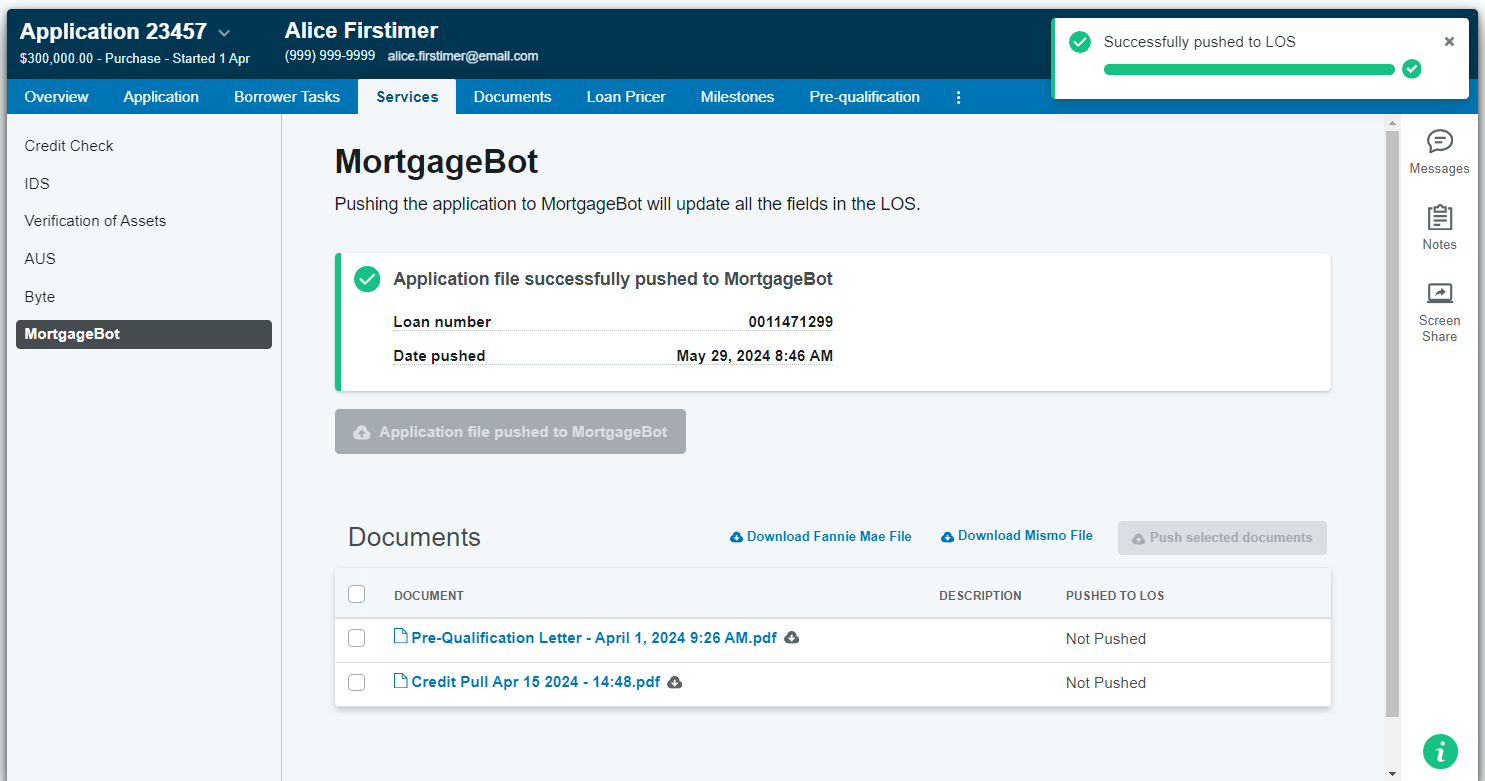The height and width of the screenshot is (781, 1485).
Task: Click download icon beside Pre-Qualification Letter
Action: click(792, 638)
